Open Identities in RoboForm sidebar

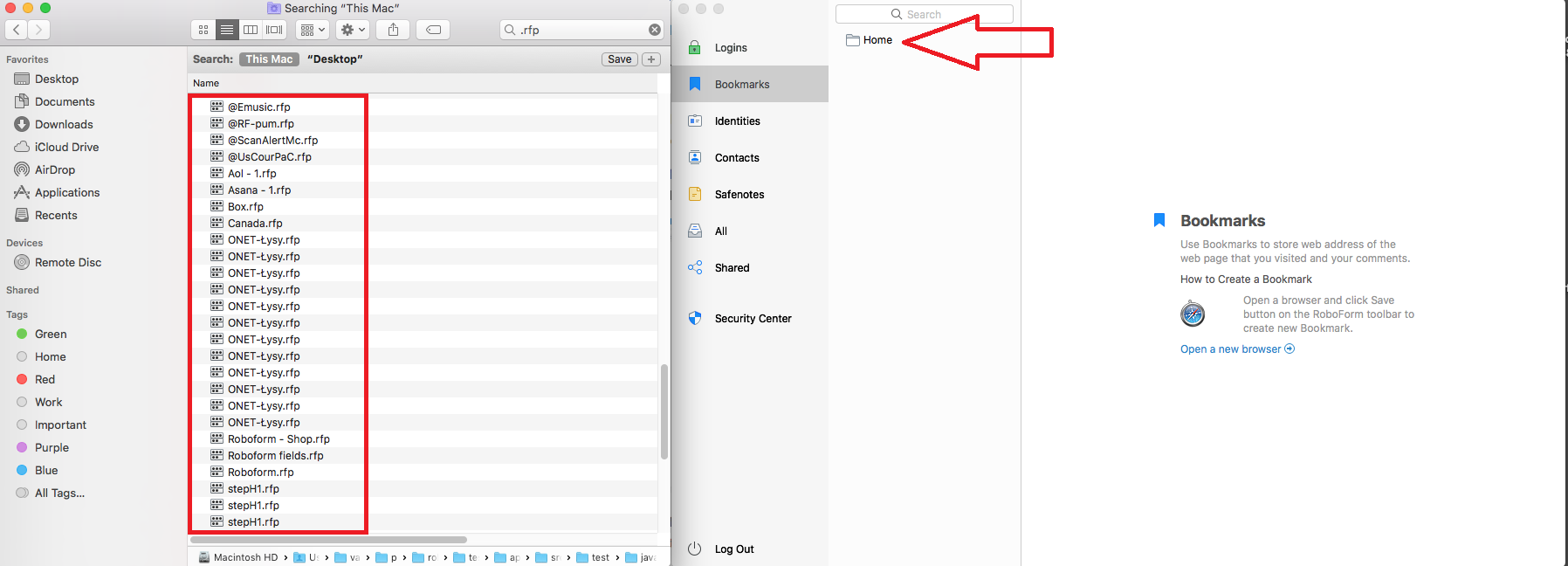[x=737, y=121]
